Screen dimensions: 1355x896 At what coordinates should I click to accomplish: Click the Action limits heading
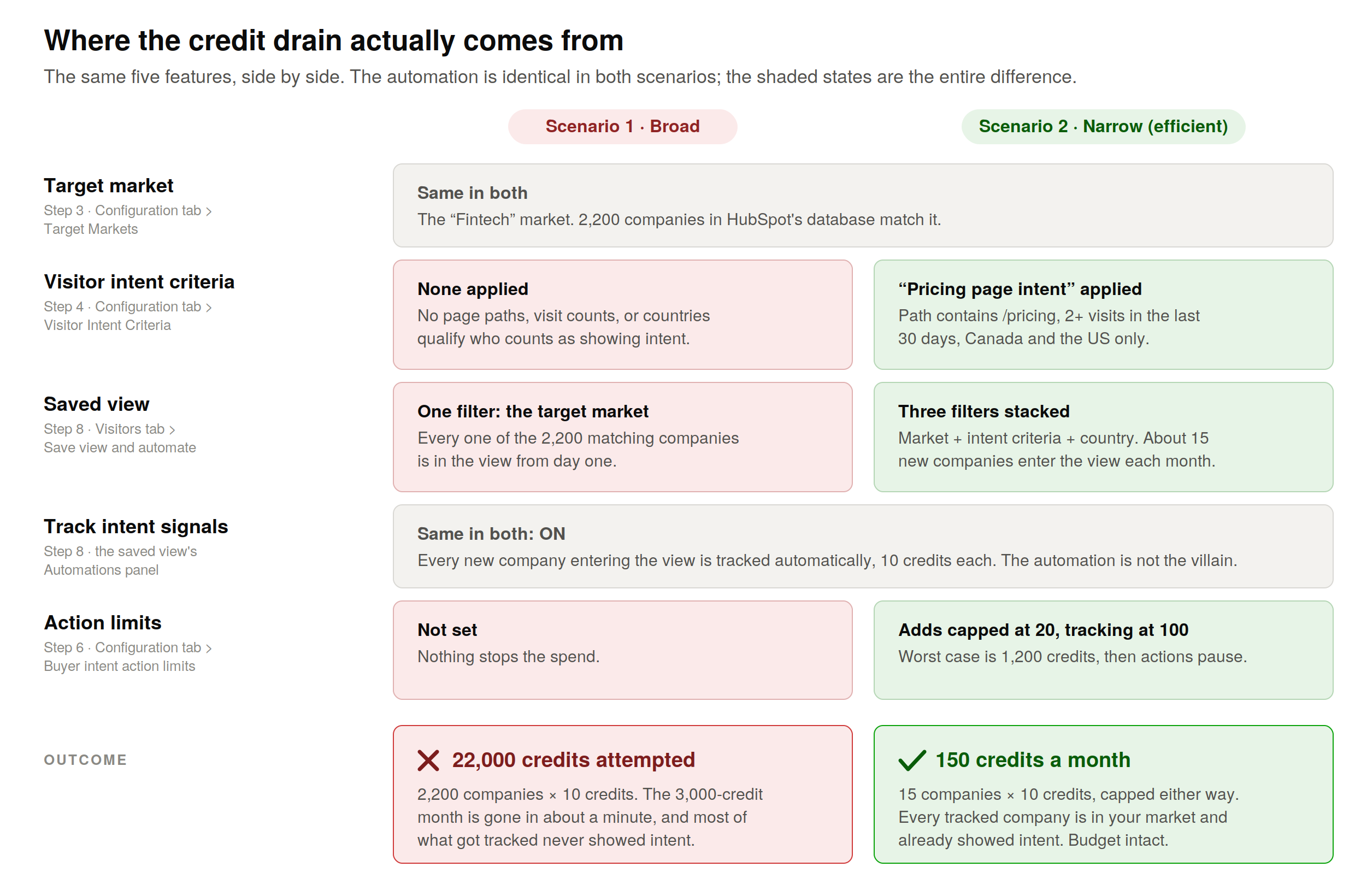pos(103,622)
